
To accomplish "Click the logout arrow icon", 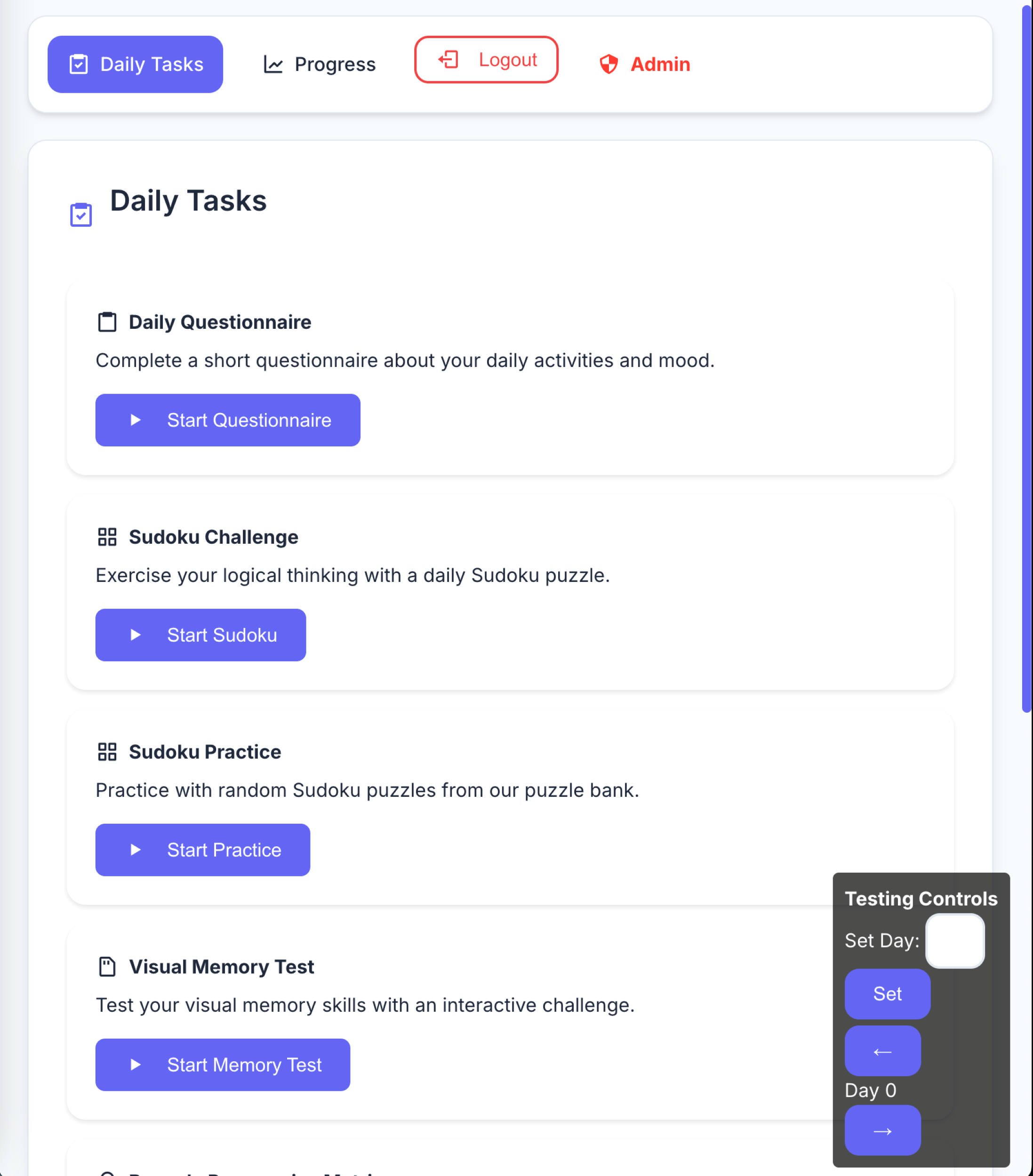I will click(448, 59).
